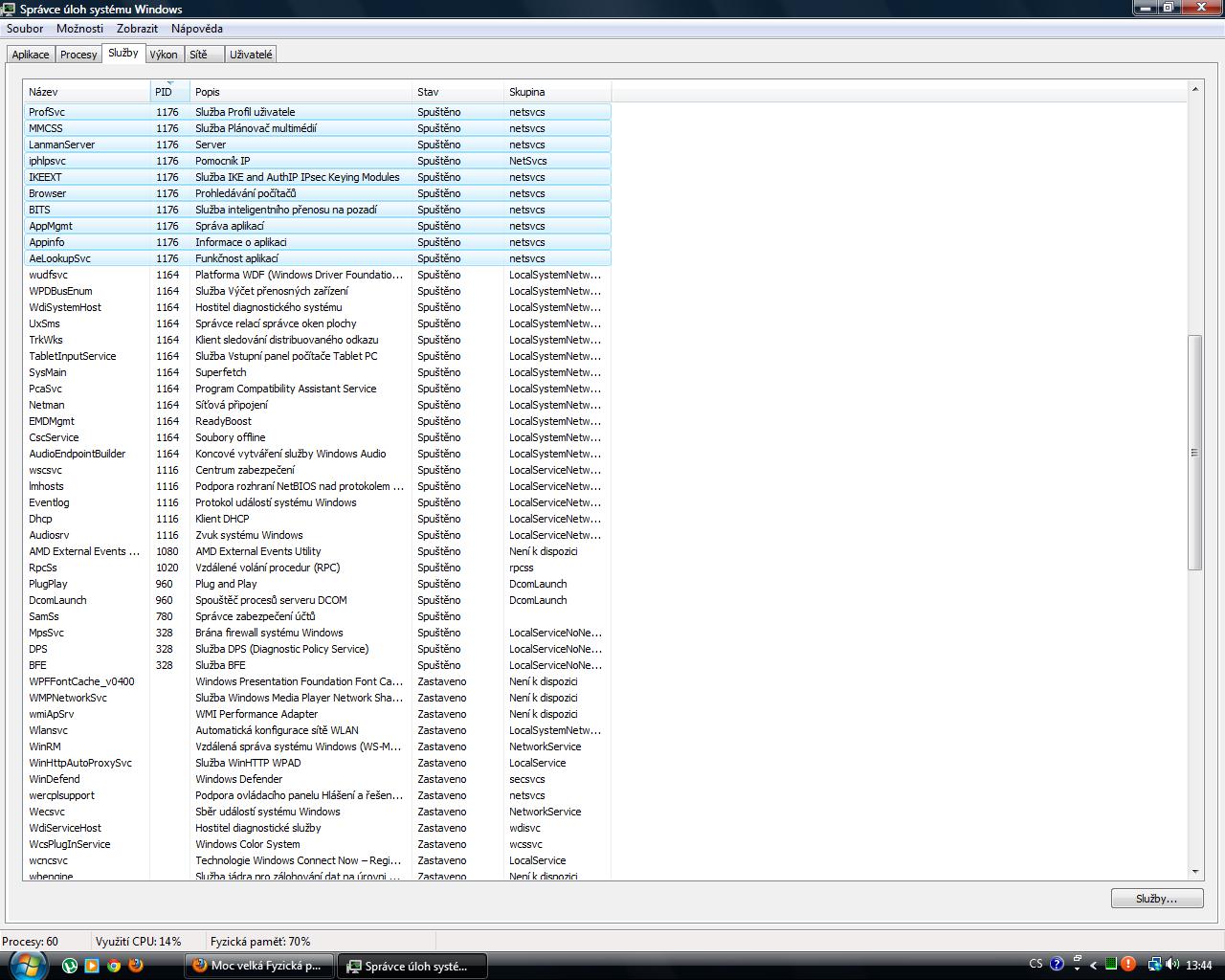Image resolution: width=1225 pixels, height=980 pixels.
Task: Select the BFE service row
Action: point(317,665)
